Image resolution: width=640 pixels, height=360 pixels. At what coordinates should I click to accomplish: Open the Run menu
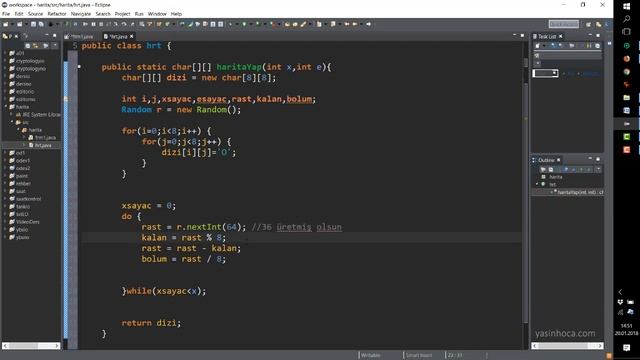coord(139,14)
